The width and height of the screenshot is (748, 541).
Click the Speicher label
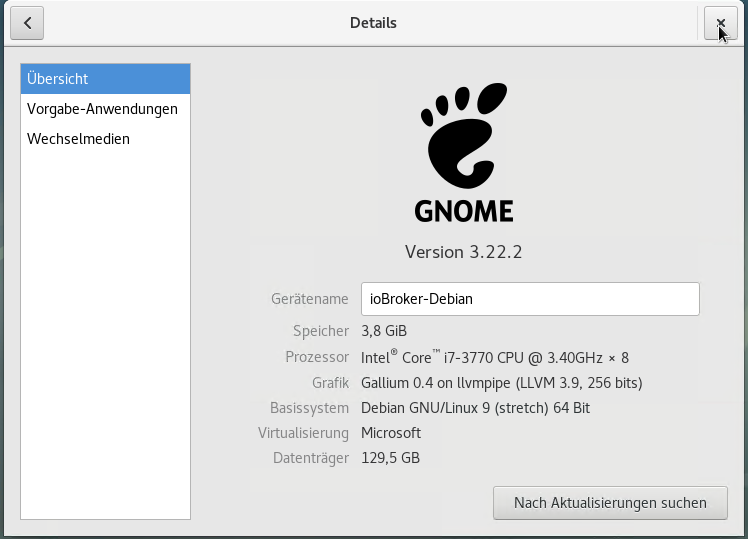321,331
